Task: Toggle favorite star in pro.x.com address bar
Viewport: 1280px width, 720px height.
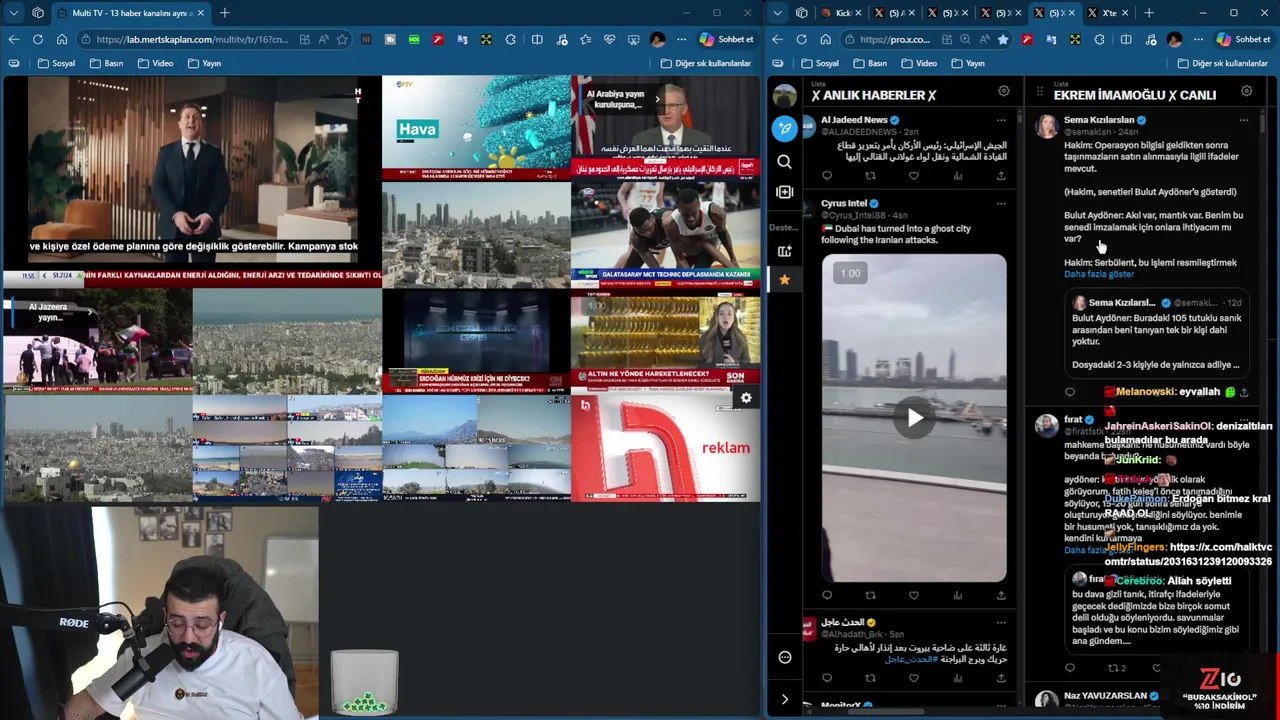Action: click(x=1002, y=39)
